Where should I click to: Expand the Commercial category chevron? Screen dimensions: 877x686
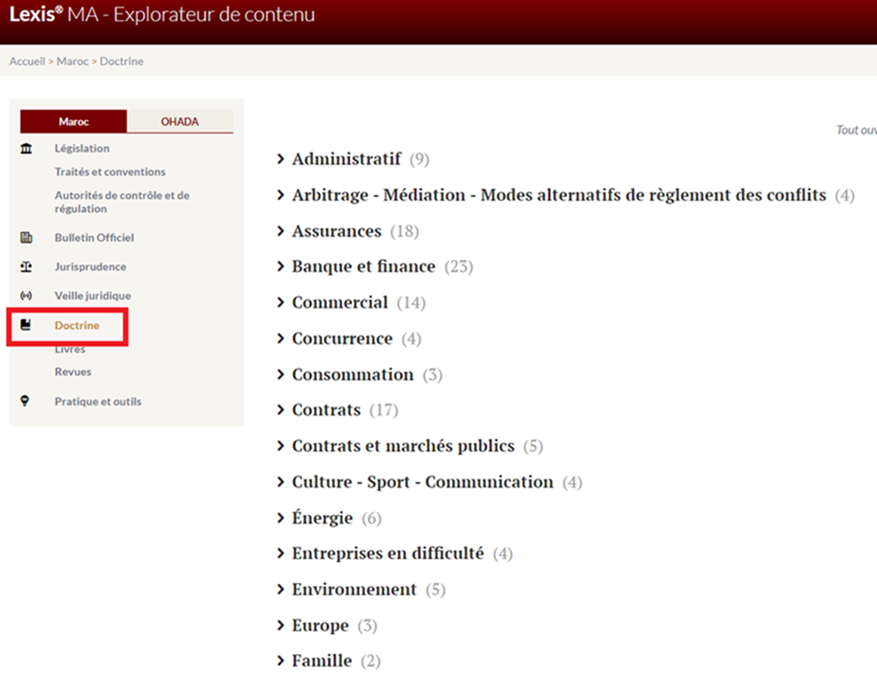[281, 302]
